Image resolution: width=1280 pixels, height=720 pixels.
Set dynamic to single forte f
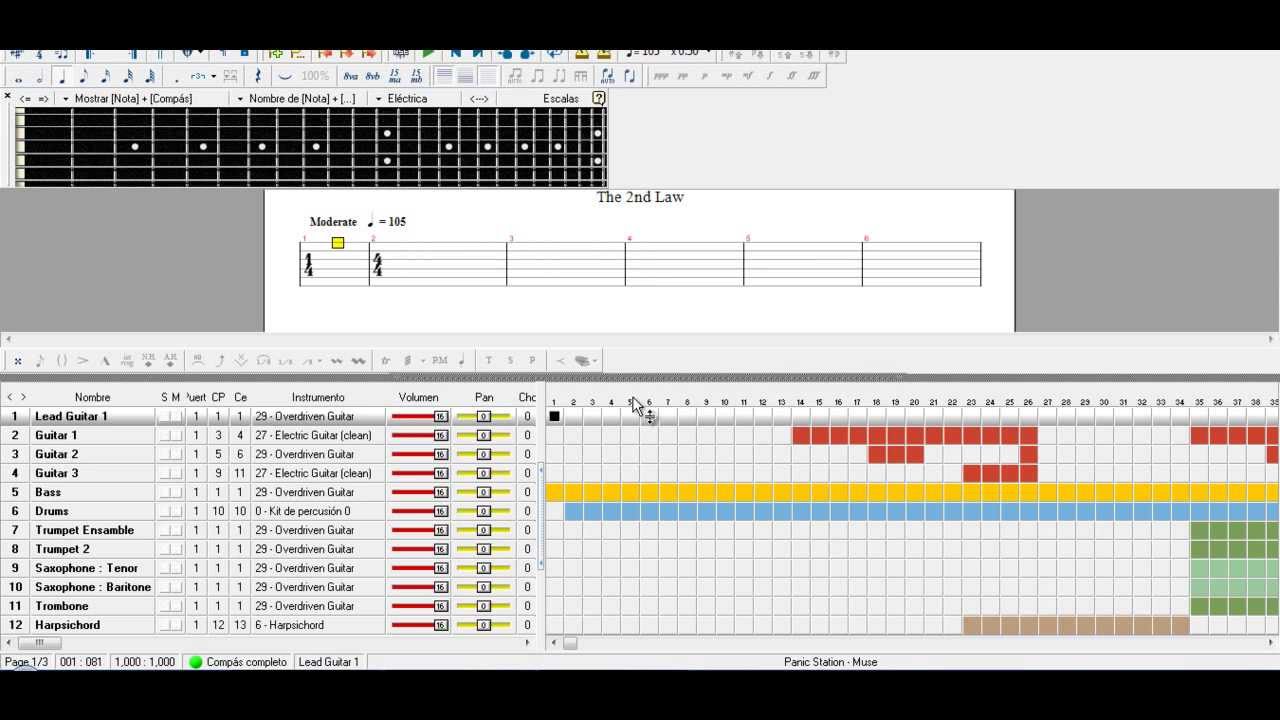pos(770,76)
